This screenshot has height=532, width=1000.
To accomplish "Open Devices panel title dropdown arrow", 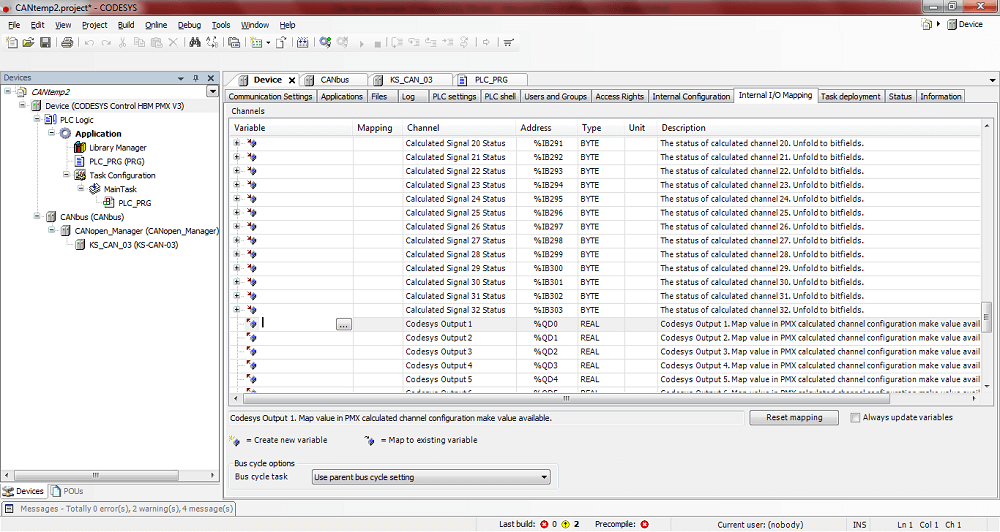I will click(x=181, y=78).
